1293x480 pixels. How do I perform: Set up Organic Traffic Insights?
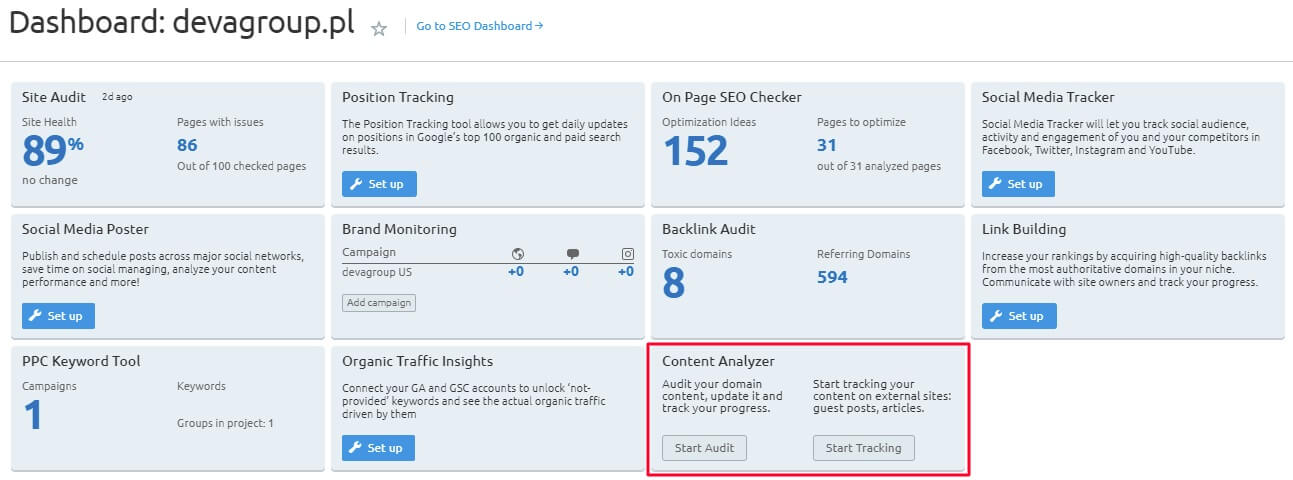[378, 448]
